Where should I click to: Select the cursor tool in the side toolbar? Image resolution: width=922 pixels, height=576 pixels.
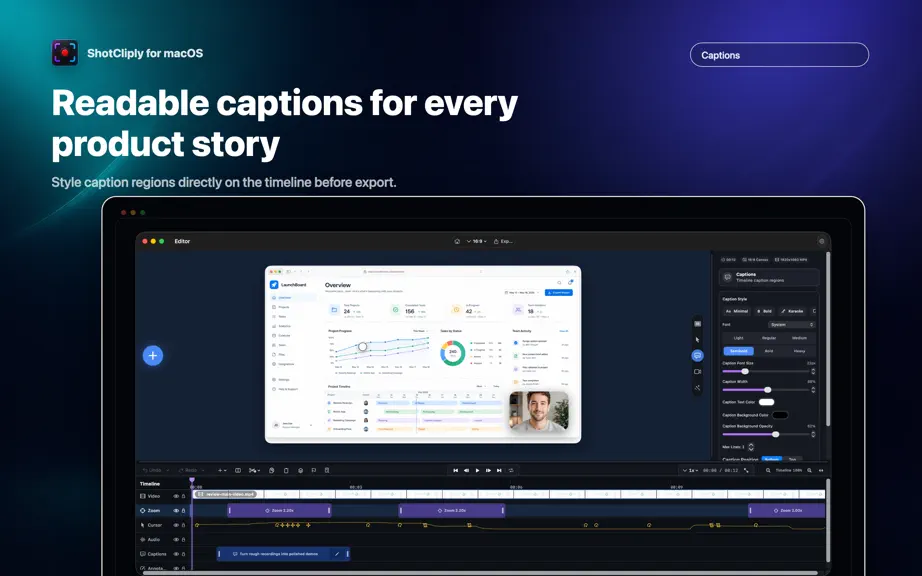[697, 340]
